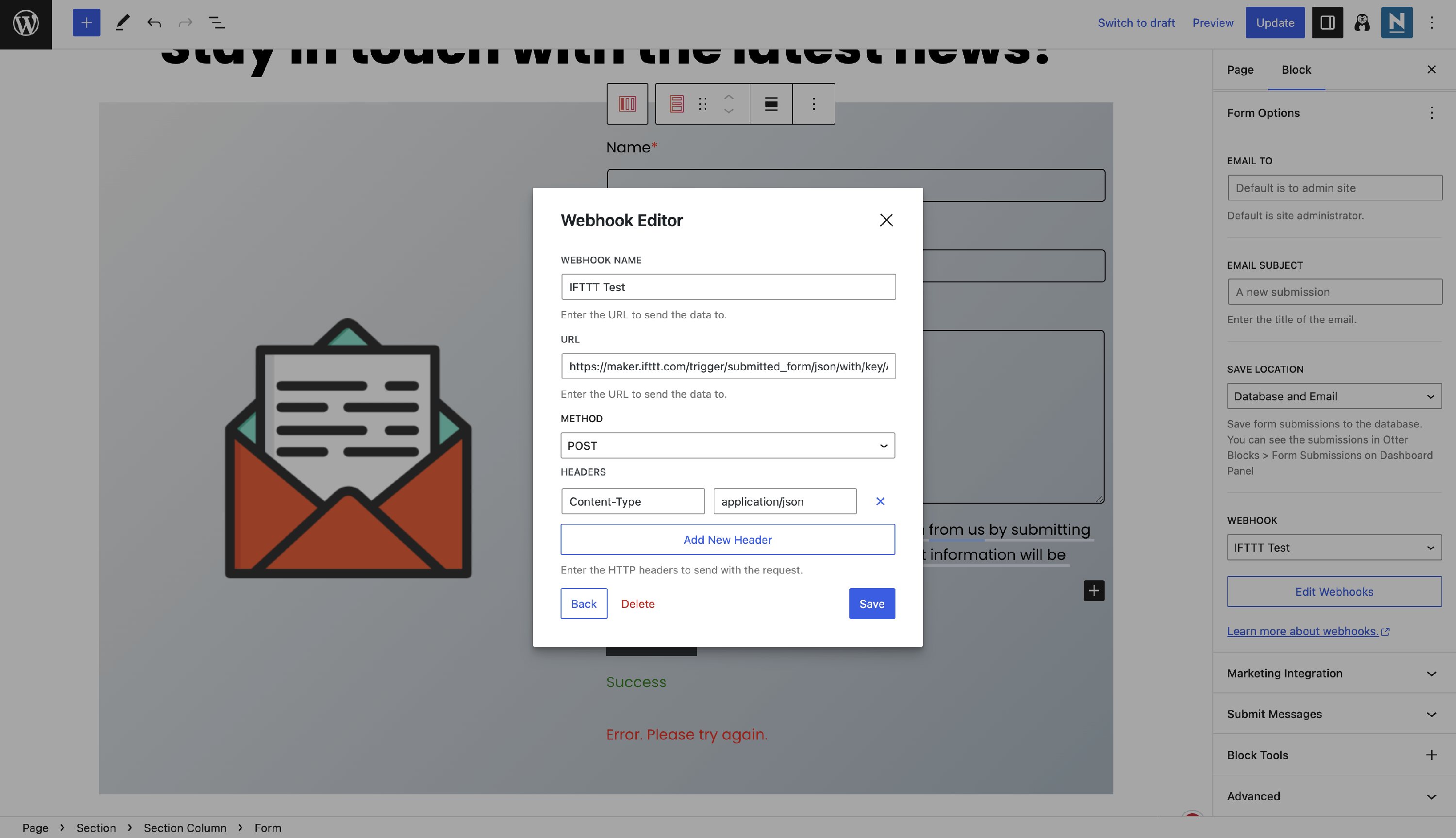Click the WordPress logo icon

26,24
